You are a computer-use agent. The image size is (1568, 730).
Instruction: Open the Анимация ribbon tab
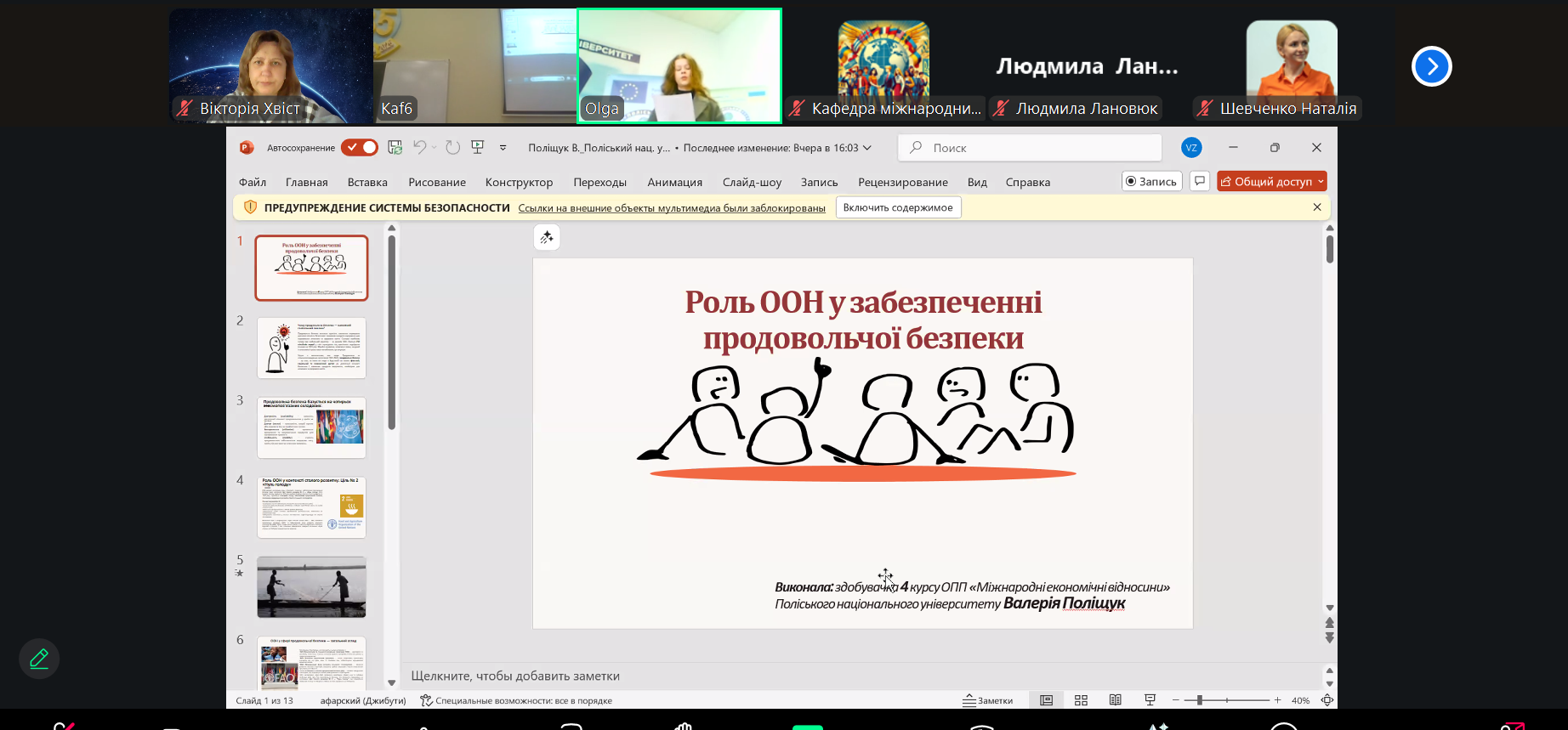674,182
